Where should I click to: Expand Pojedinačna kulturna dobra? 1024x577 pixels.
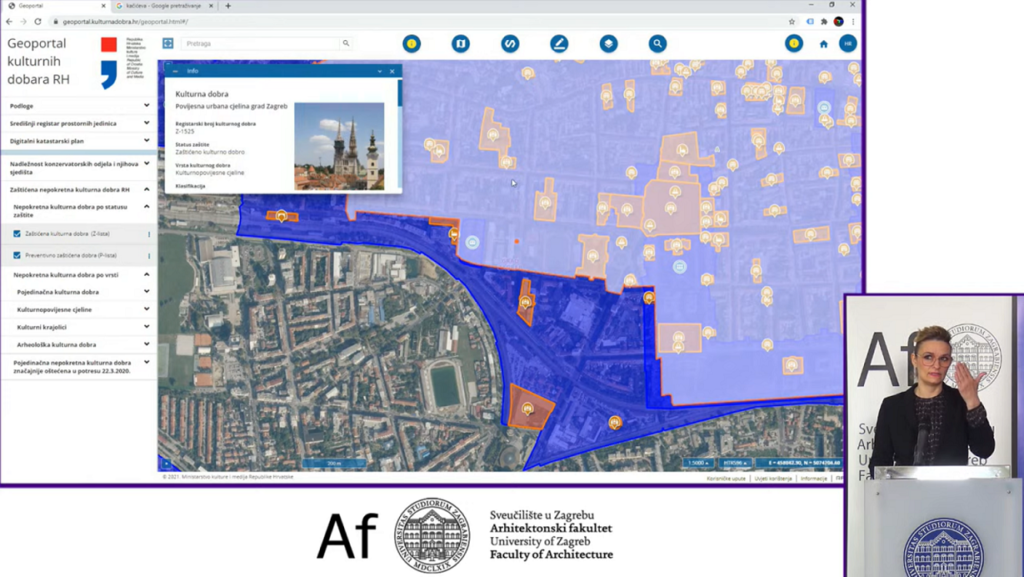[x=78, y=292]
